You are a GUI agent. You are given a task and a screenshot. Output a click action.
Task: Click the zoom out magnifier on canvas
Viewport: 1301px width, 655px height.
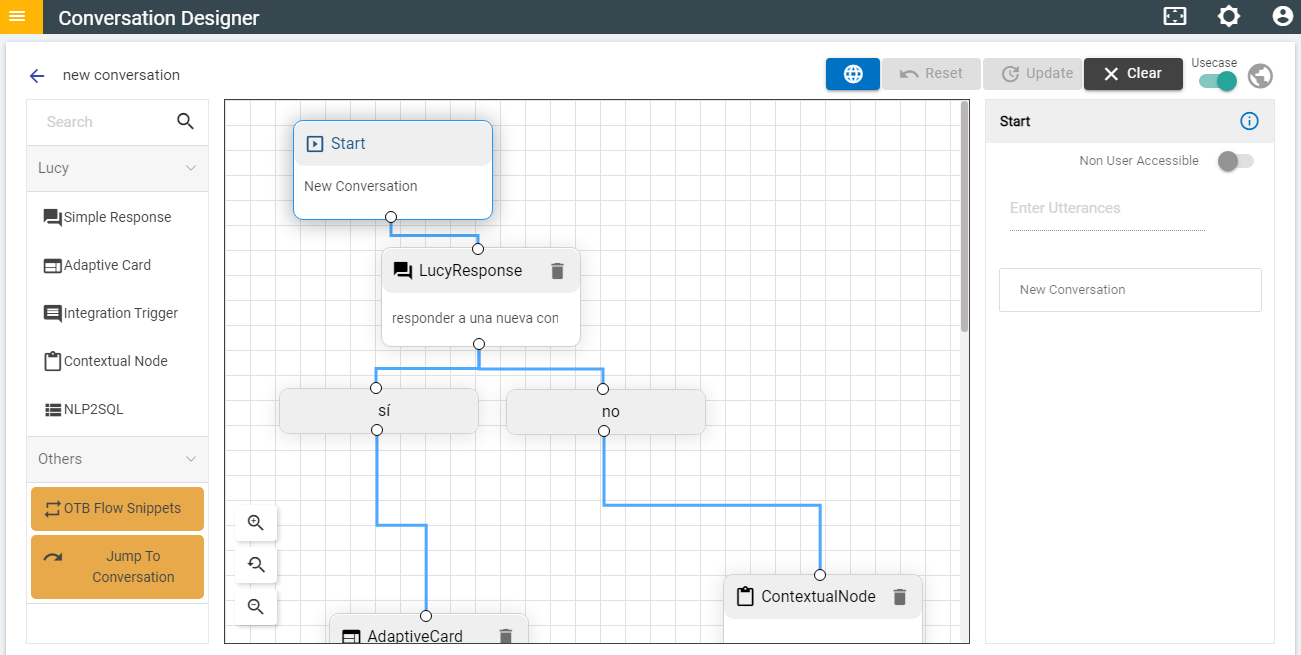pyautogui.click(x=255, y=606)
